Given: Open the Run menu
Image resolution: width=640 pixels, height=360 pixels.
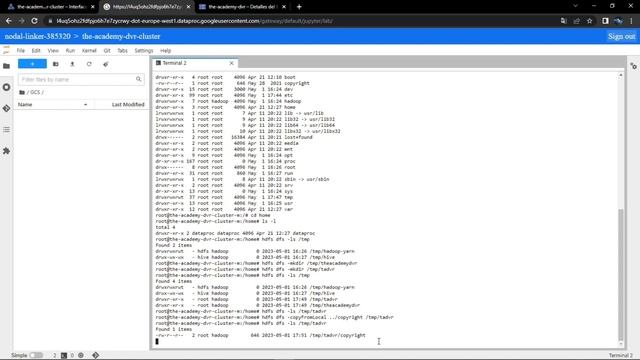Looking at the screenshot, I should tap(70, 51).
